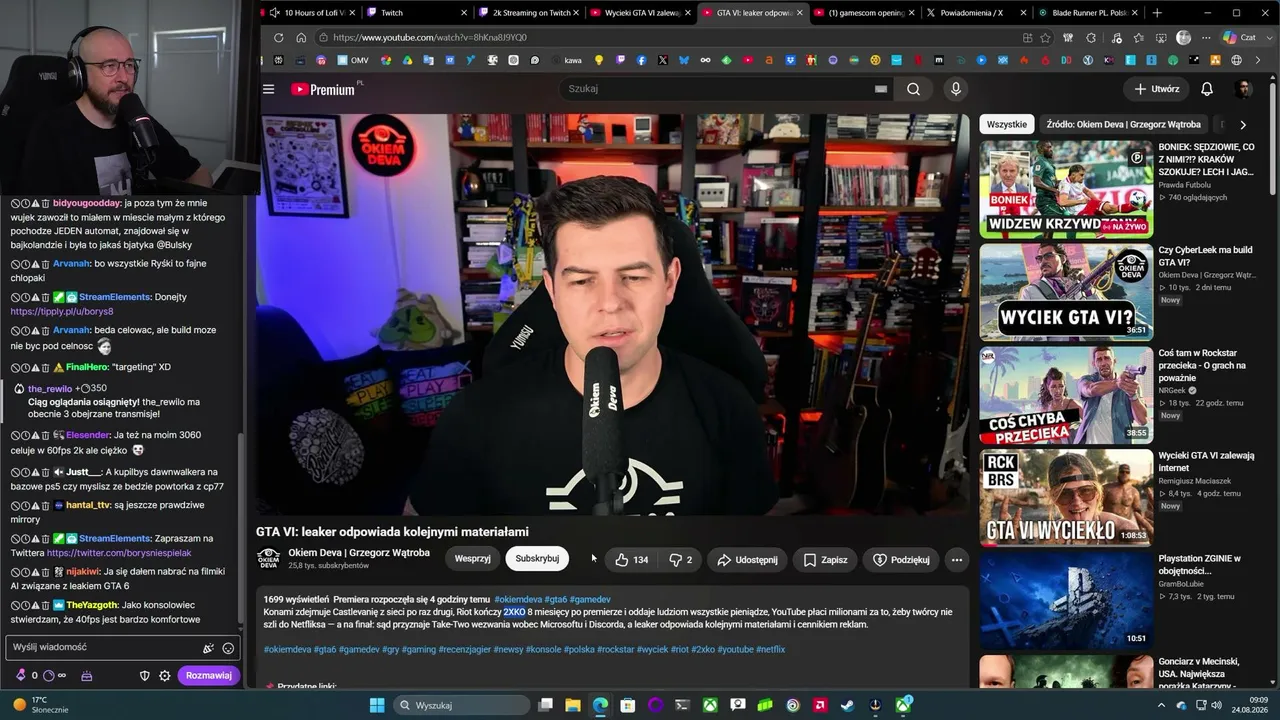The image size is (1280, 720).
Task: Open GTA VI WYCIEKŁO video thumbnail
Action: tap(1066, 498)
